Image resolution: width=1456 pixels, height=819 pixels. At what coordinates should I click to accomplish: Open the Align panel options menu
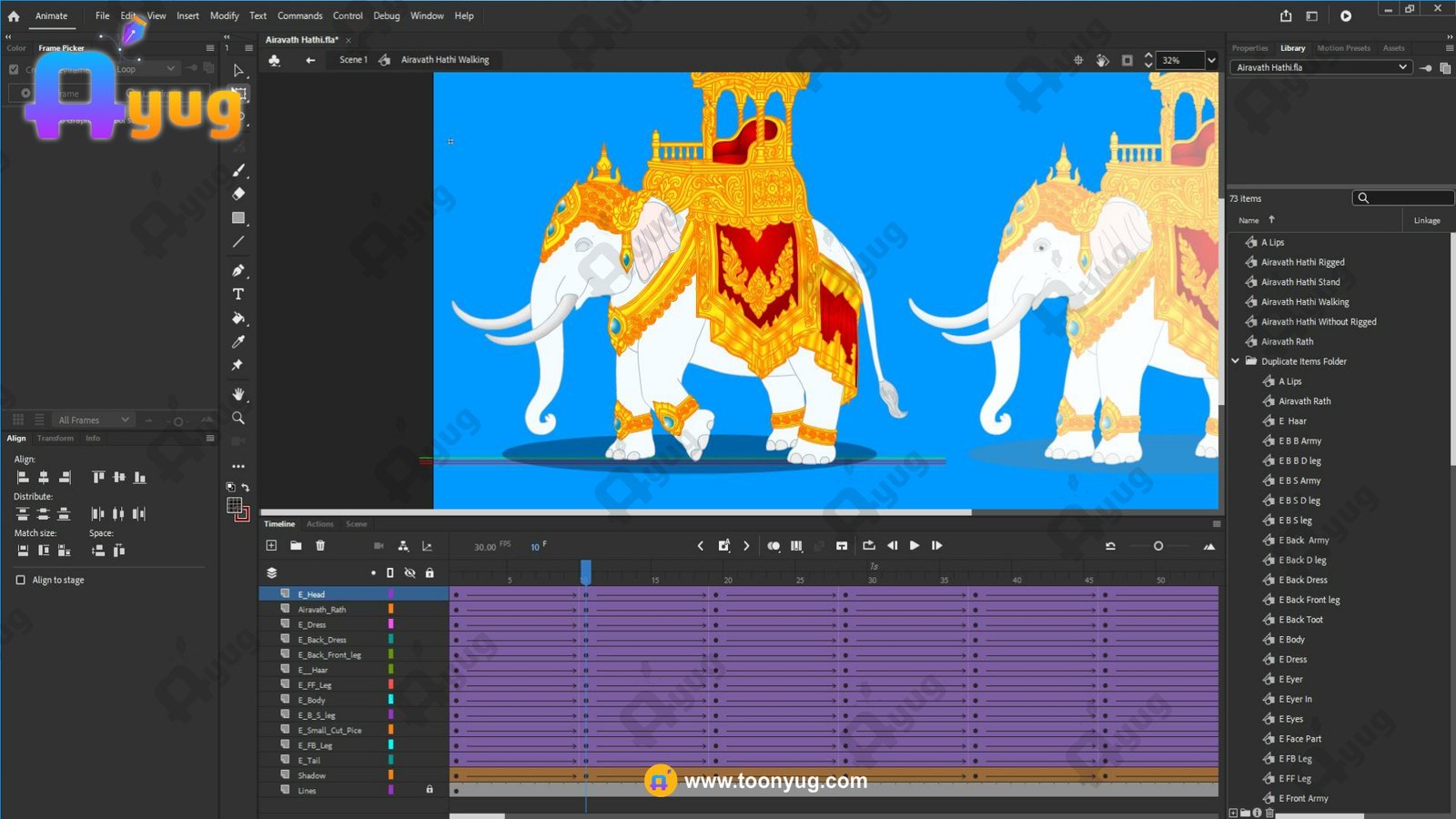(210, 439)
